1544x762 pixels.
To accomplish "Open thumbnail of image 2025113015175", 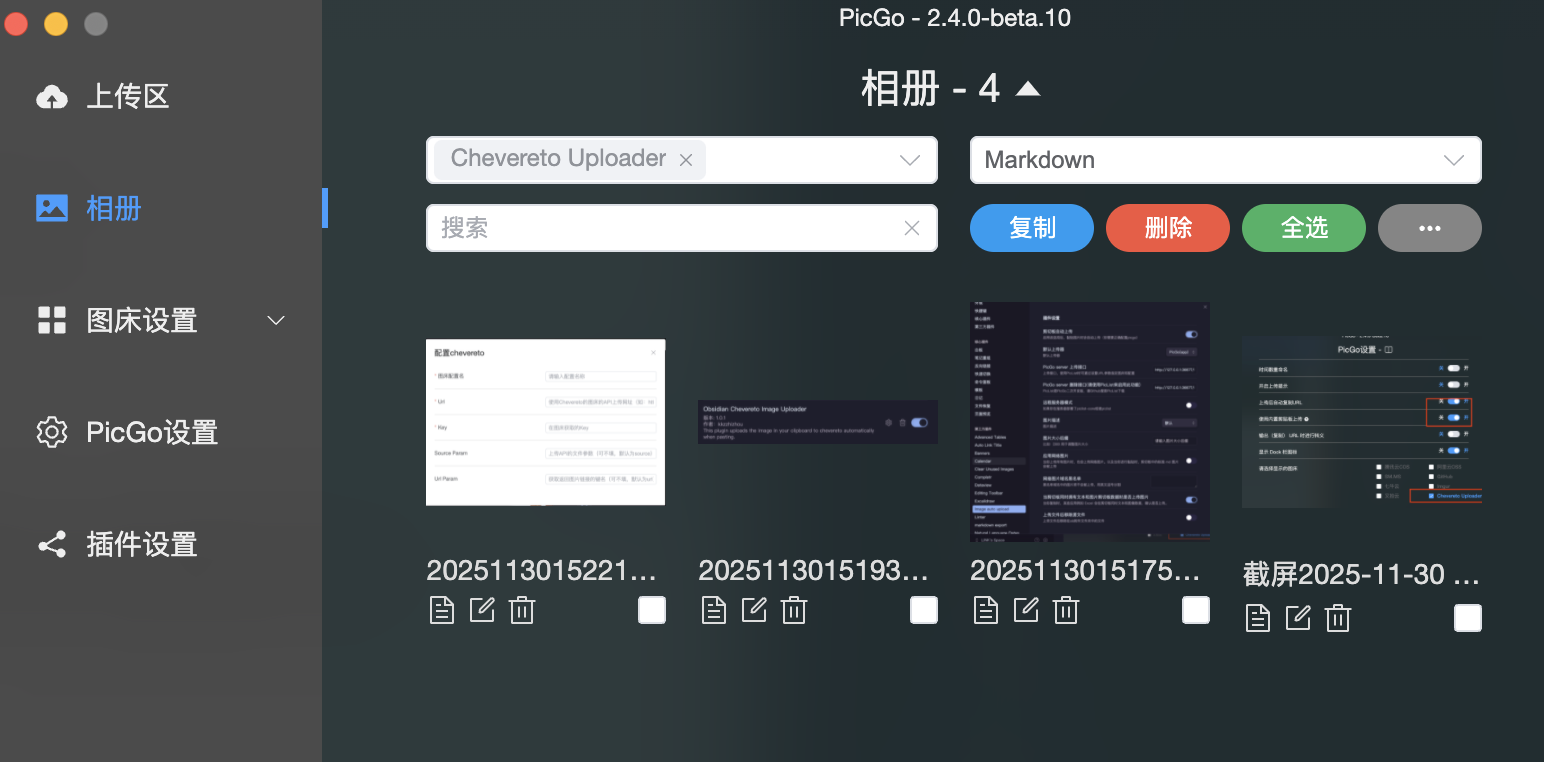I will 1090,421.
